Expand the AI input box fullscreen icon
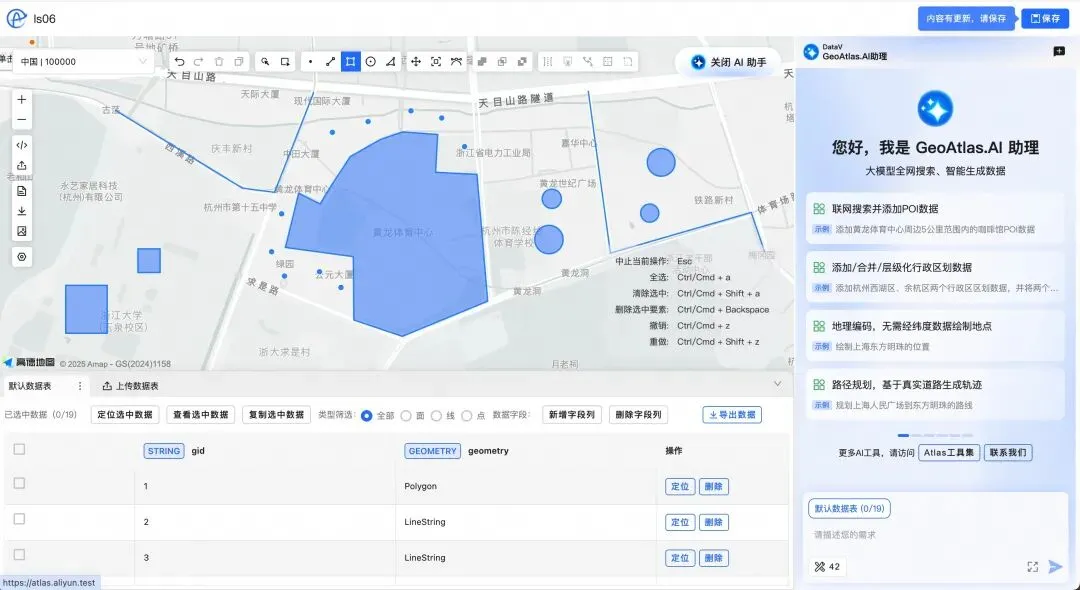 [x=1032, y=567]
